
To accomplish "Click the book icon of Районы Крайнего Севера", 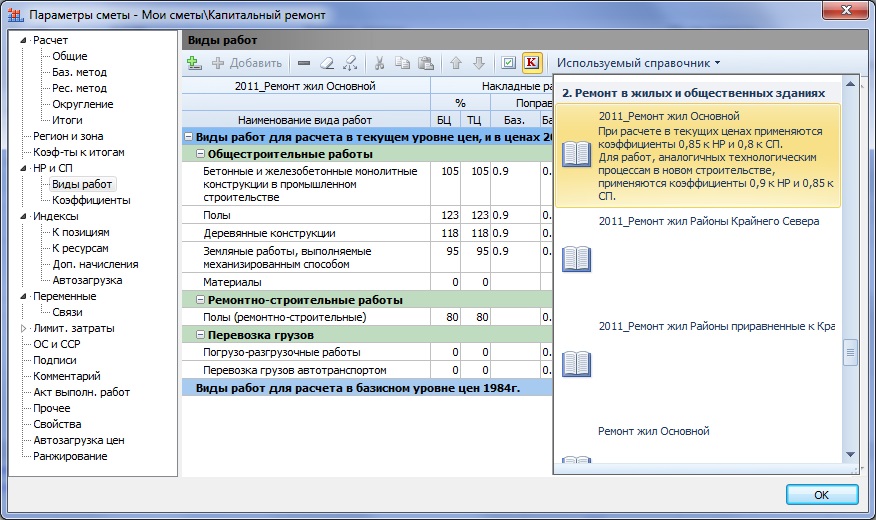I will click(577, 259).
